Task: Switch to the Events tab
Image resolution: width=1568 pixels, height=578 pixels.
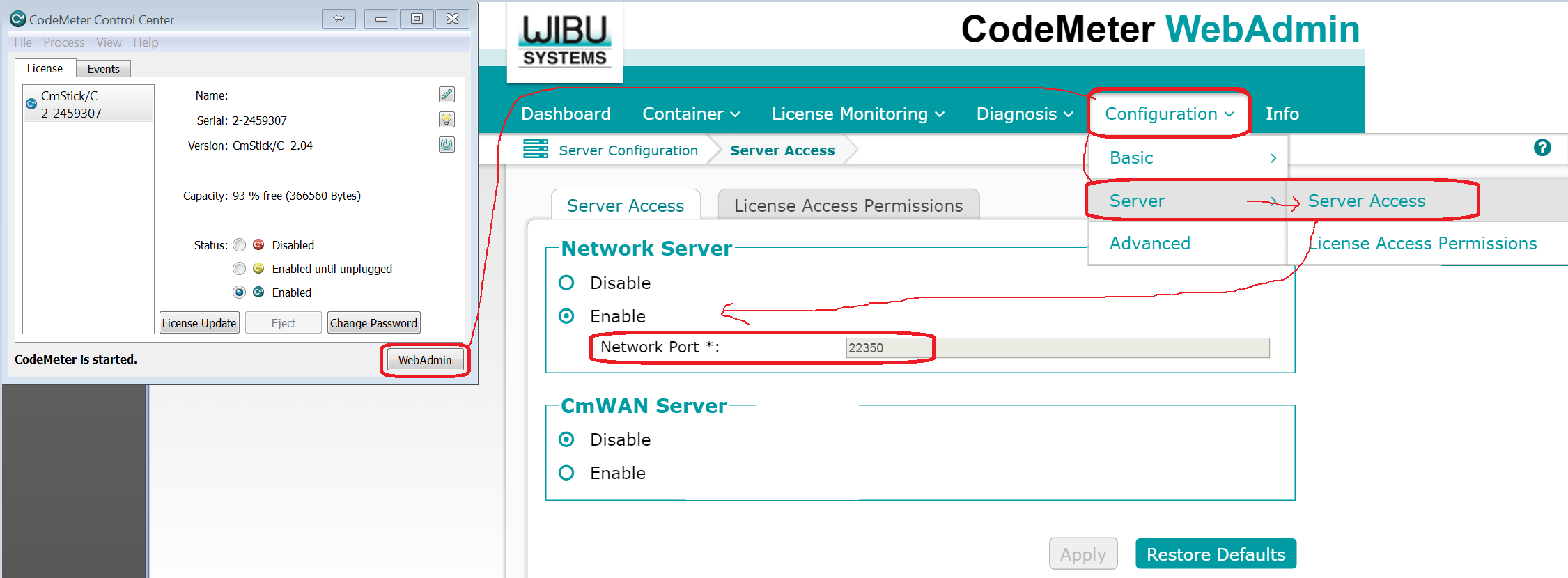Action: tap(104, 69)
